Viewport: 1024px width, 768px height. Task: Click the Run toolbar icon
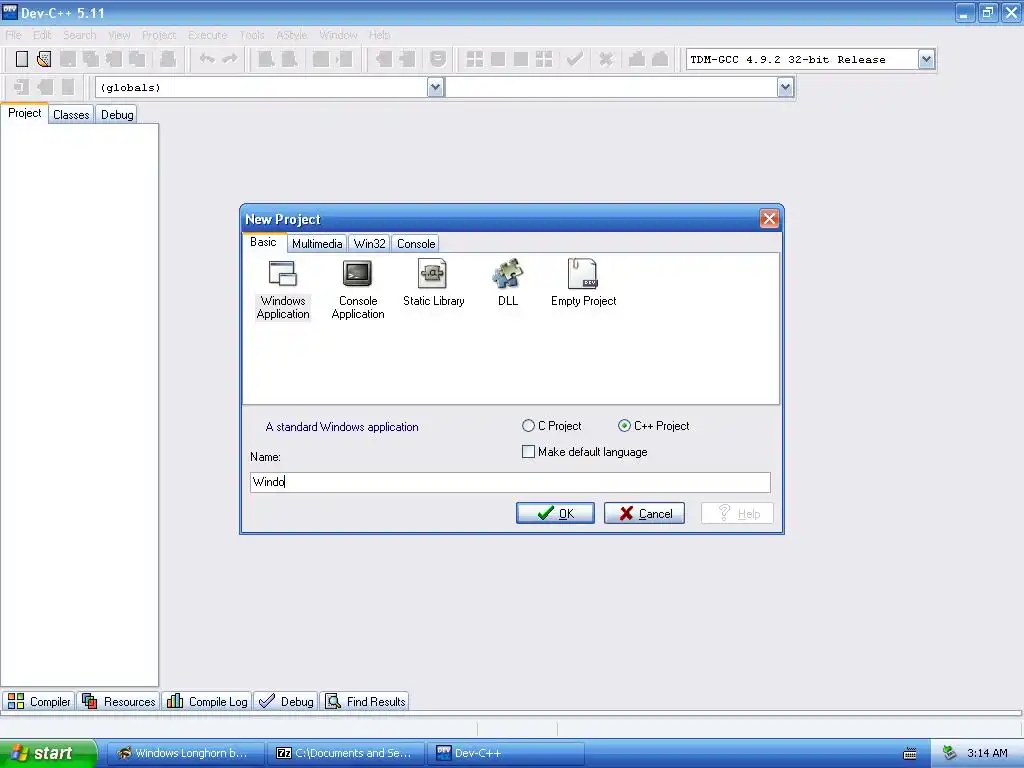pos(498,59)
